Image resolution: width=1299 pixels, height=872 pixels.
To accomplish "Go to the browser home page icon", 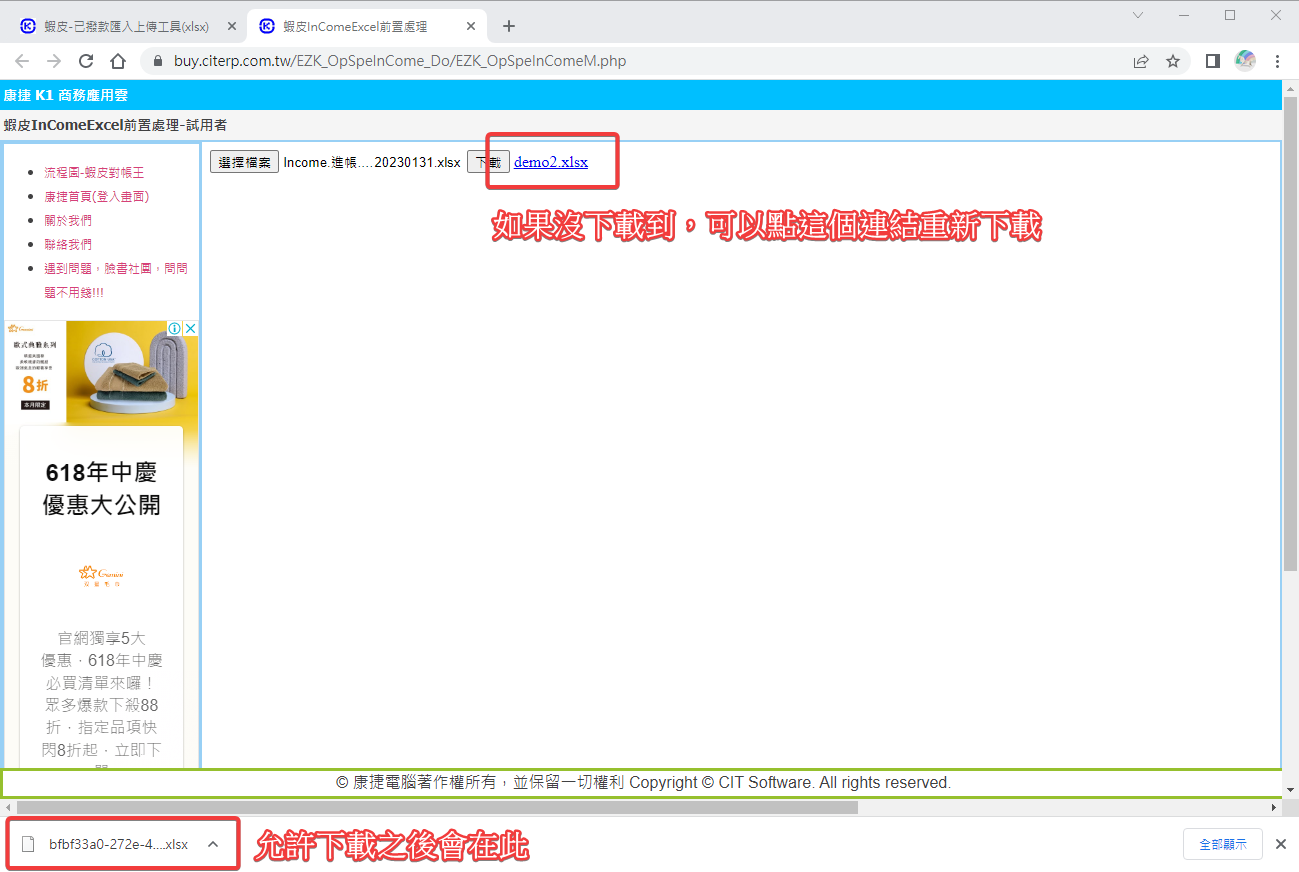I will (x=118, y=61).
